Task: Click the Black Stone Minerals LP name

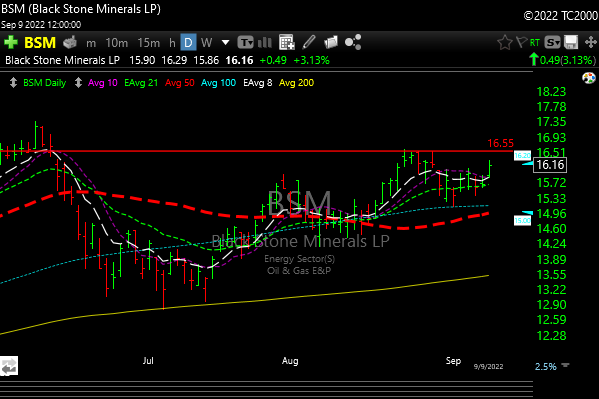Action: click(62, 60)
